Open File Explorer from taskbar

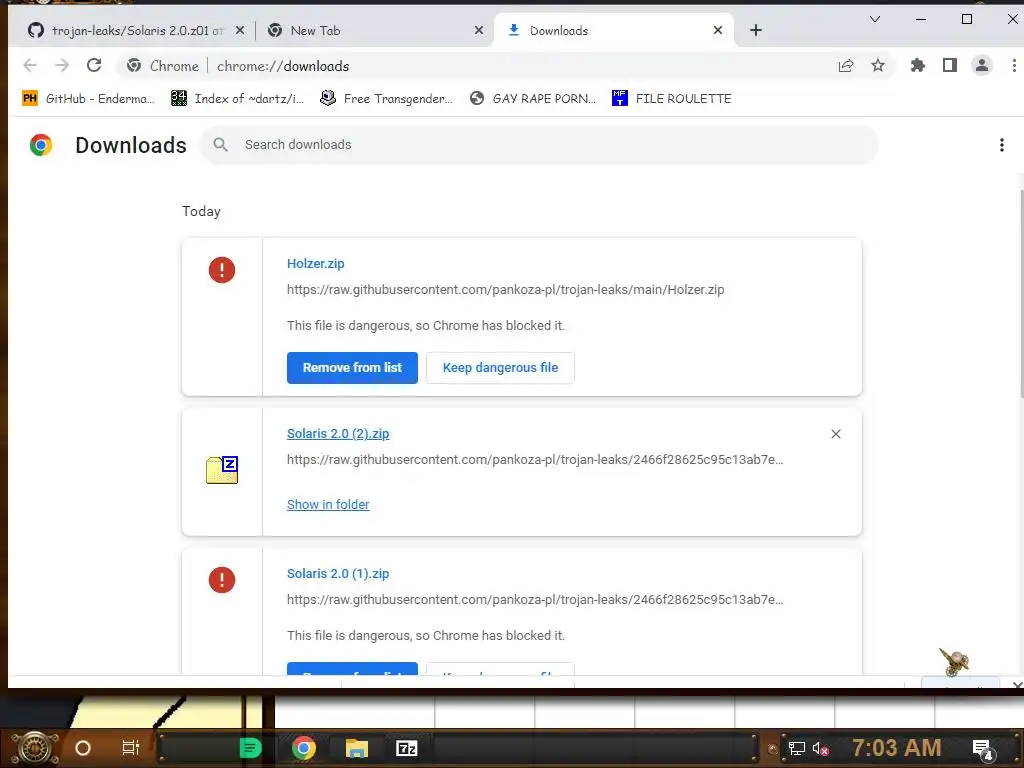pyautogui.click(x=357, y=748)
